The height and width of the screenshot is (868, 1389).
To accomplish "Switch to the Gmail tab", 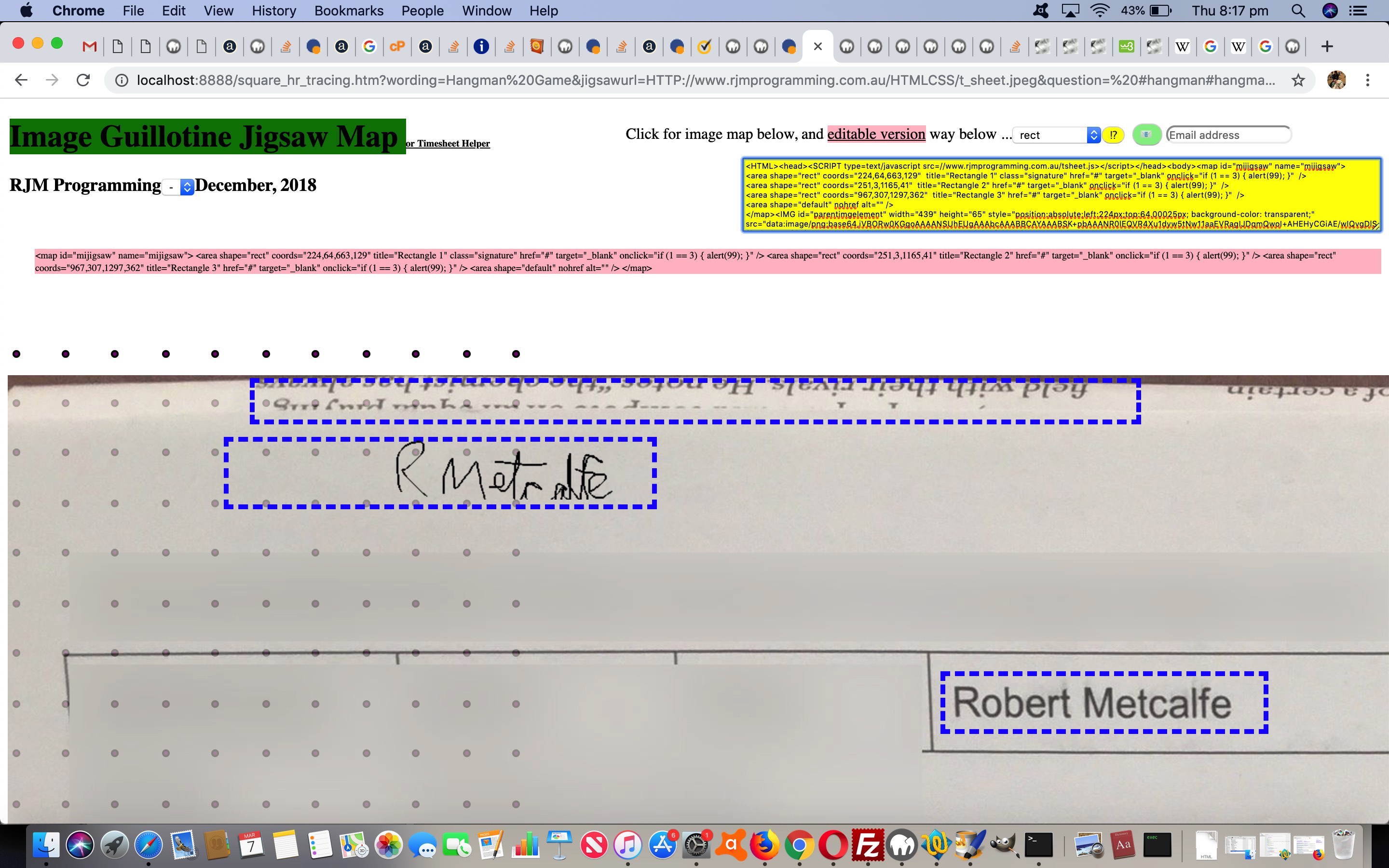I will (90, 46).
